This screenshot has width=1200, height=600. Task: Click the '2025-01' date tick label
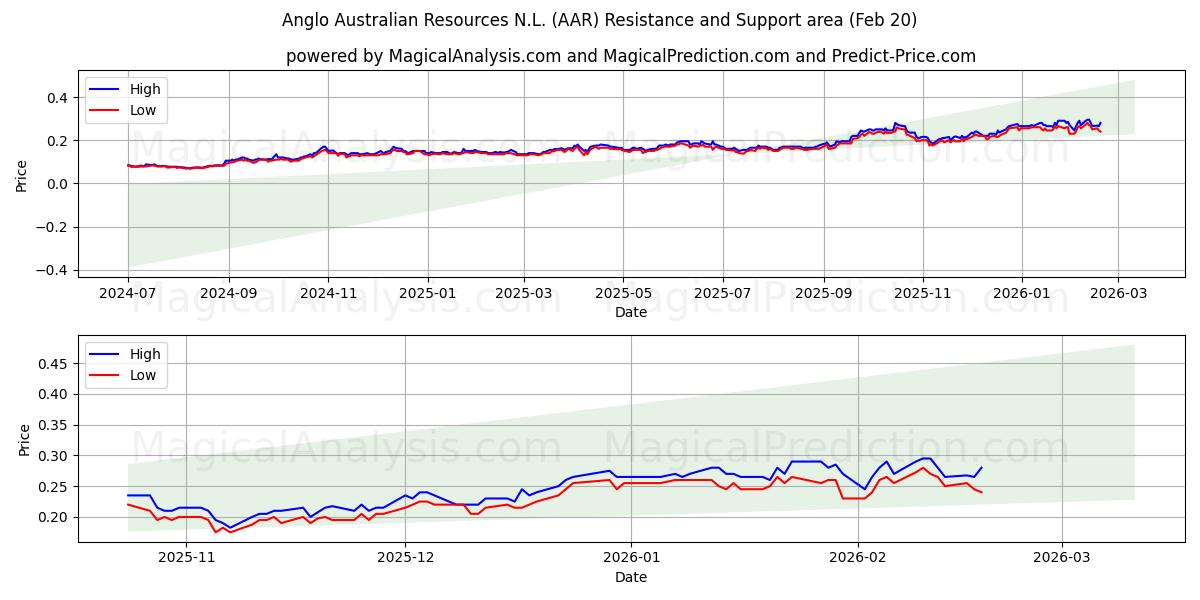(428, 294)
